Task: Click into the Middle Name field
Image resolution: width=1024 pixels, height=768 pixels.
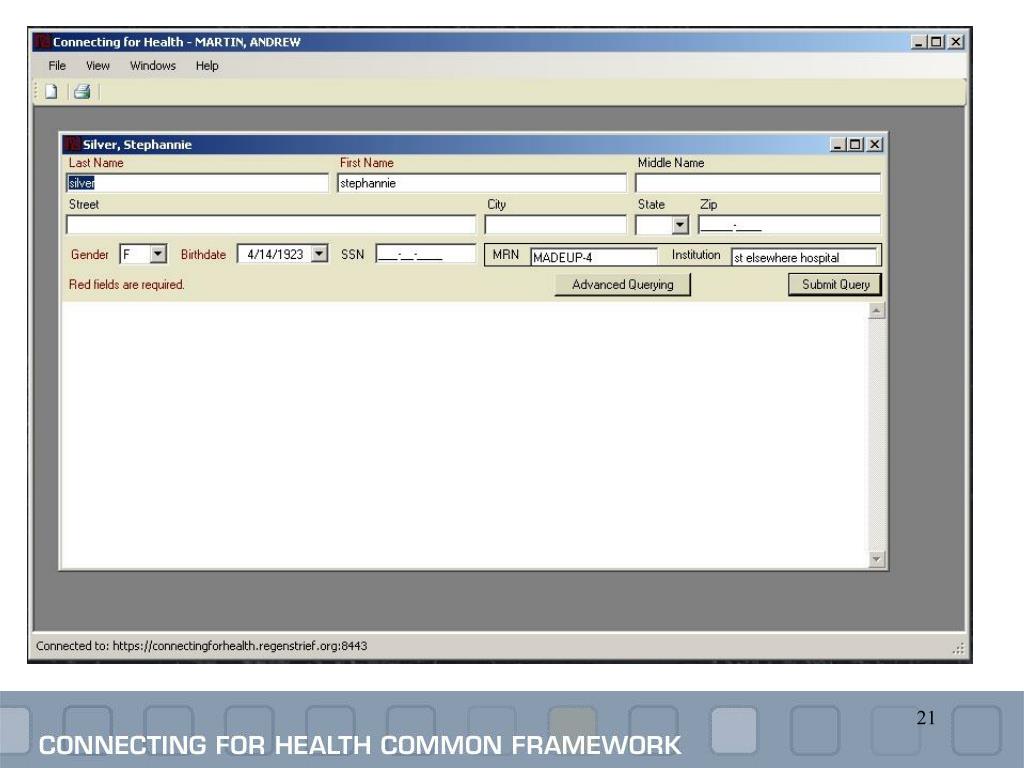Action: pos(758,183)
